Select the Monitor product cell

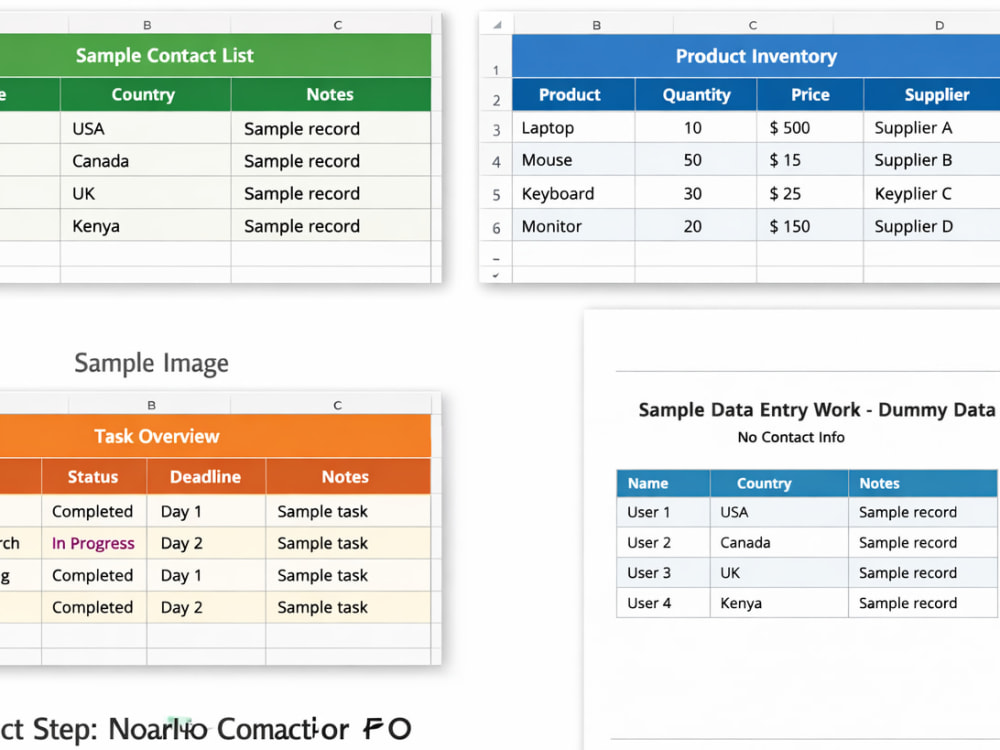pyautogui.click(x=573, y=226)
